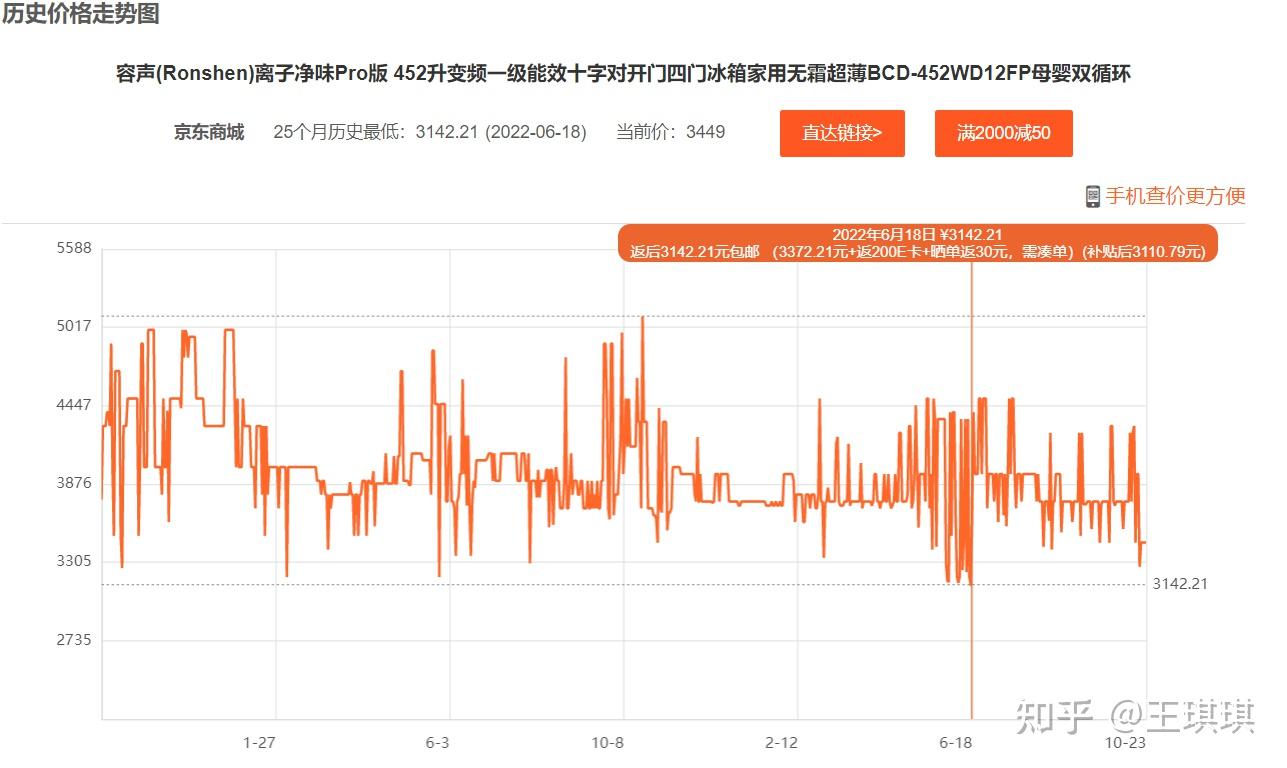This screenshot has width=1287, height=768.
Task: Click the 直达链接> button
Action: pos(842,133)
